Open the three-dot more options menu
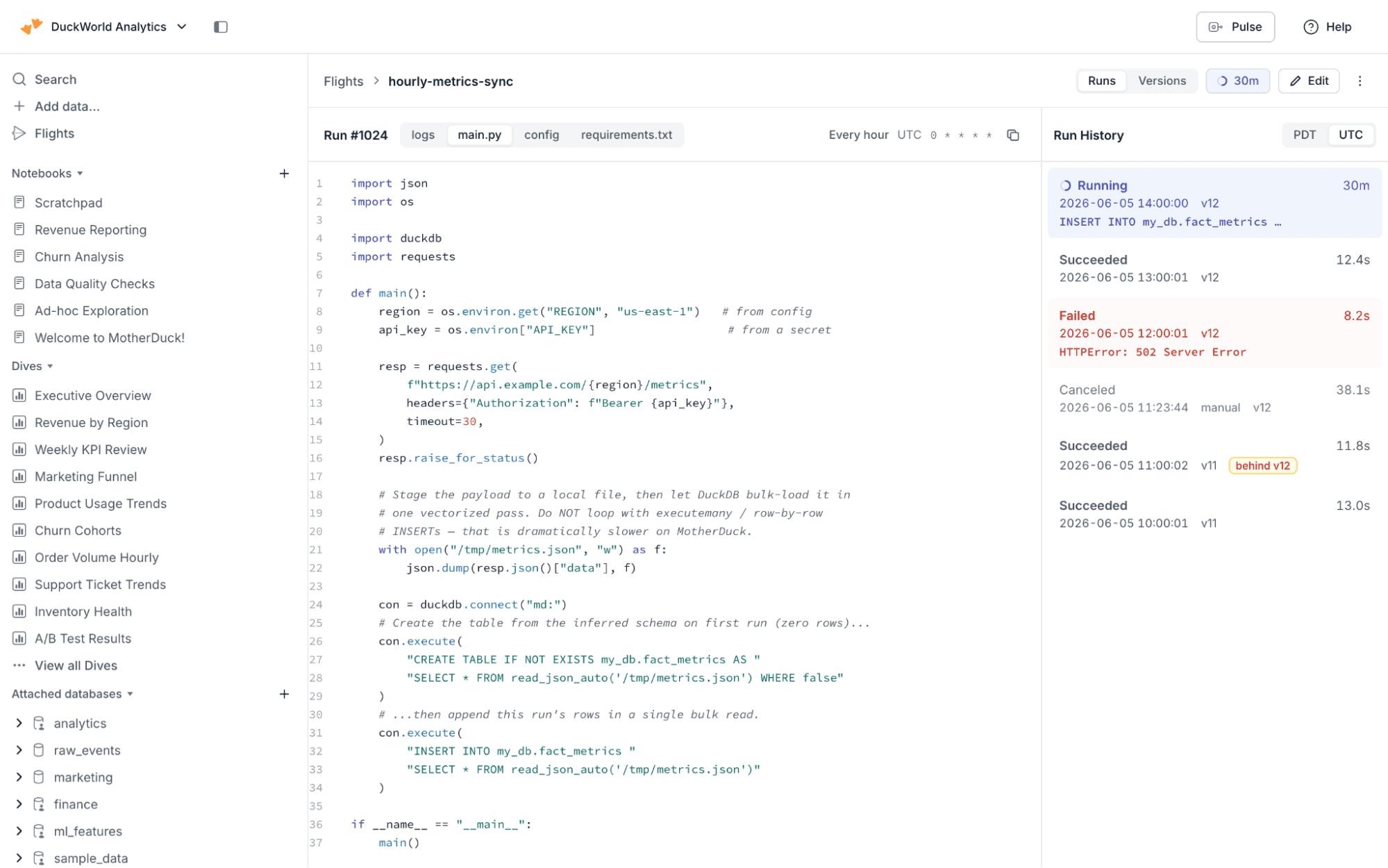The image size is (1388, 868). pos(1360,81)
